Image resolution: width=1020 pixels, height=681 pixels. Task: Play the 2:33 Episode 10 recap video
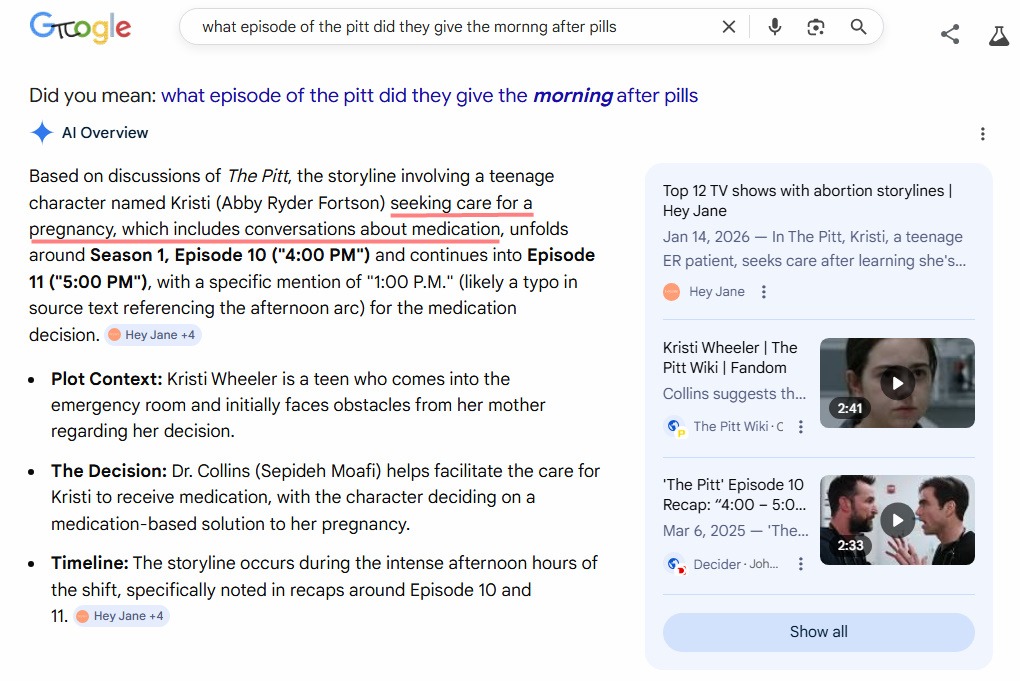897,520
